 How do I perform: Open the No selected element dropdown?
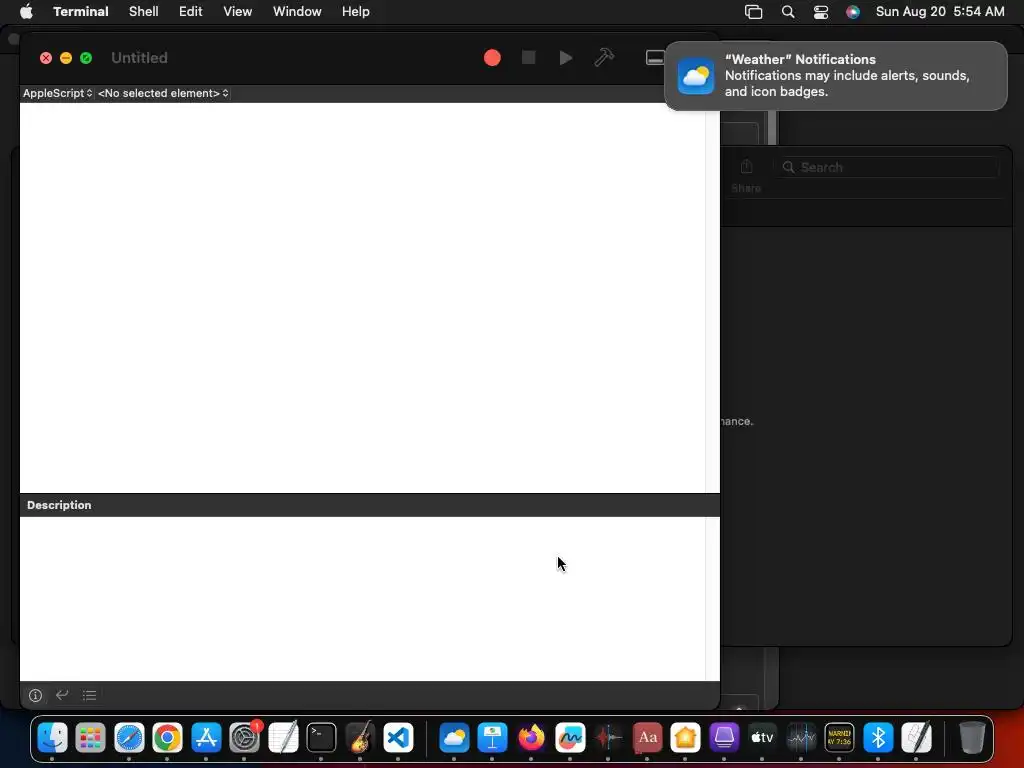click(163, 93)
